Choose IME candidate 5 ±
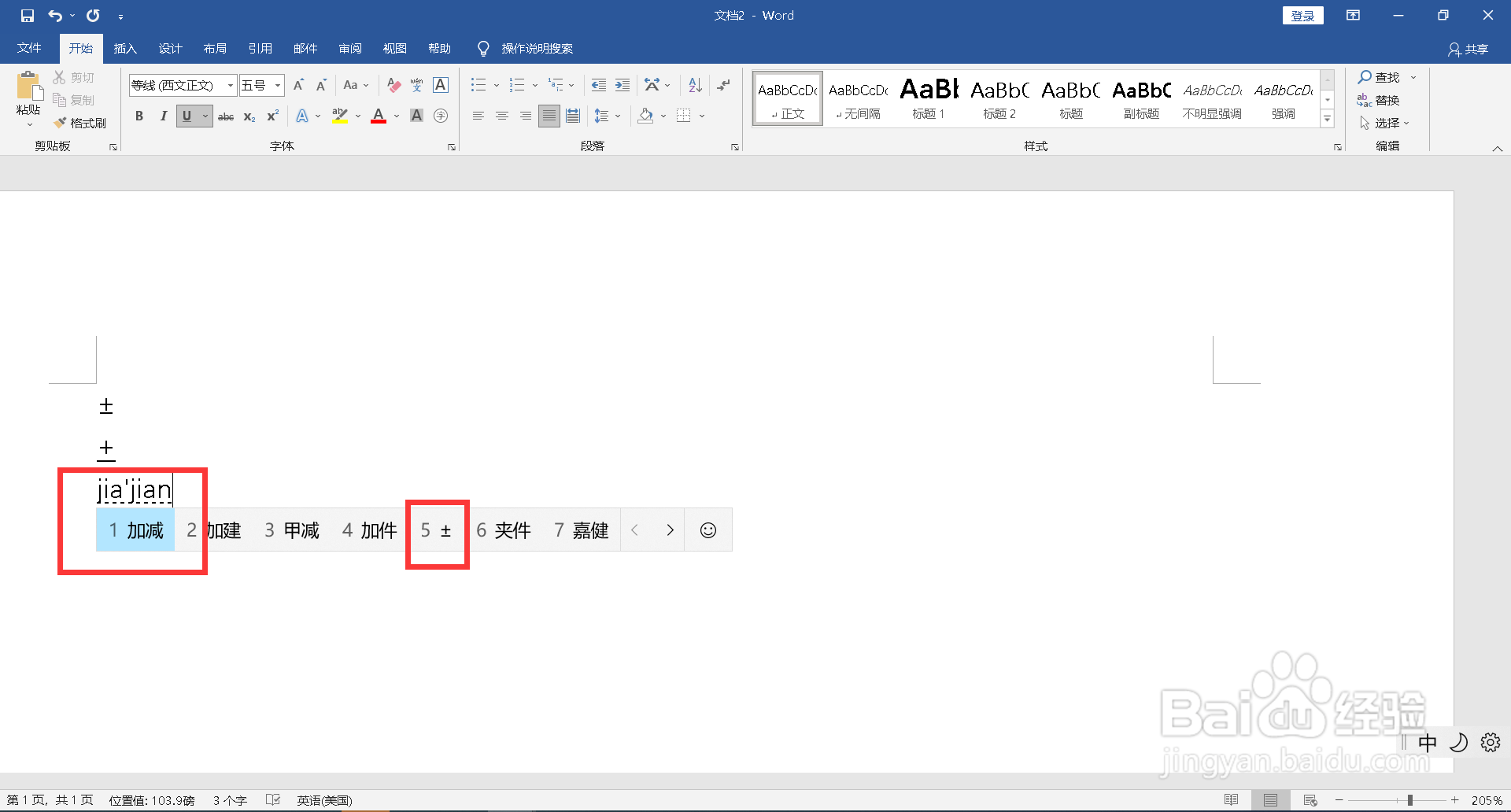The width and height of the screenshot is (1511, 812). coord(436,530)
